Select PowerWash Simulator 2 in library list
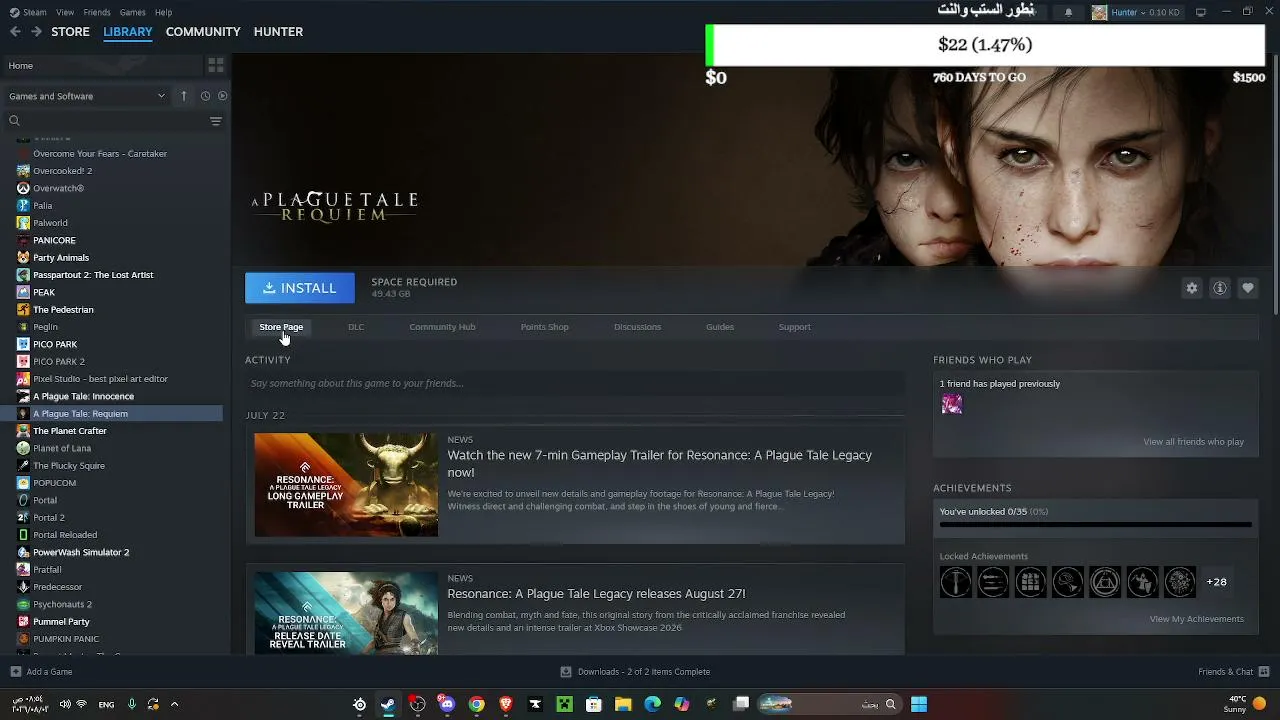The height and width of the screenshot is (720, 1280). click(81, 552)
